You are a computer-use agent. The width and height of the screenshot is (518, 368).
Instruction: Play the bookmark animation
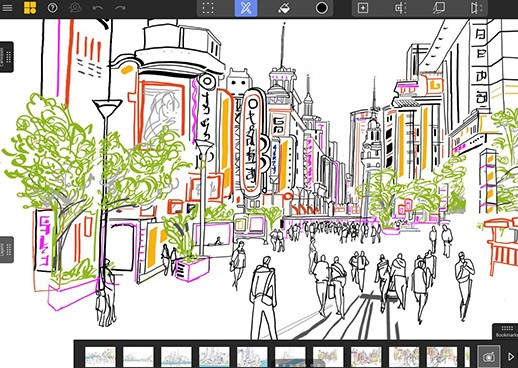tap(510, 357)
